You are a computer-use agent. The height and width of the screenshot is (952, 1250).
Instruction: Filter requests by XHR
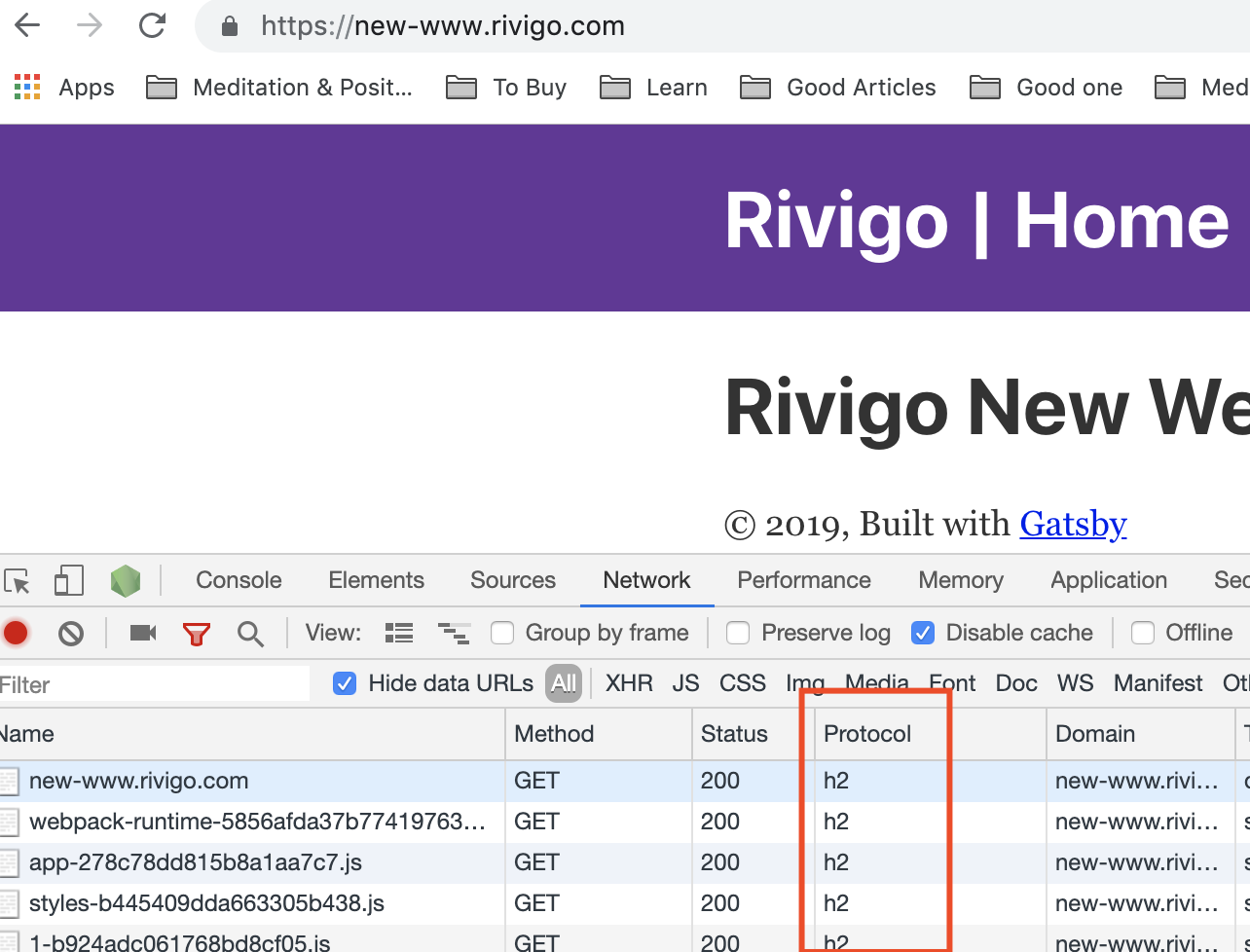pyautogui.click(x=629, y=683)
